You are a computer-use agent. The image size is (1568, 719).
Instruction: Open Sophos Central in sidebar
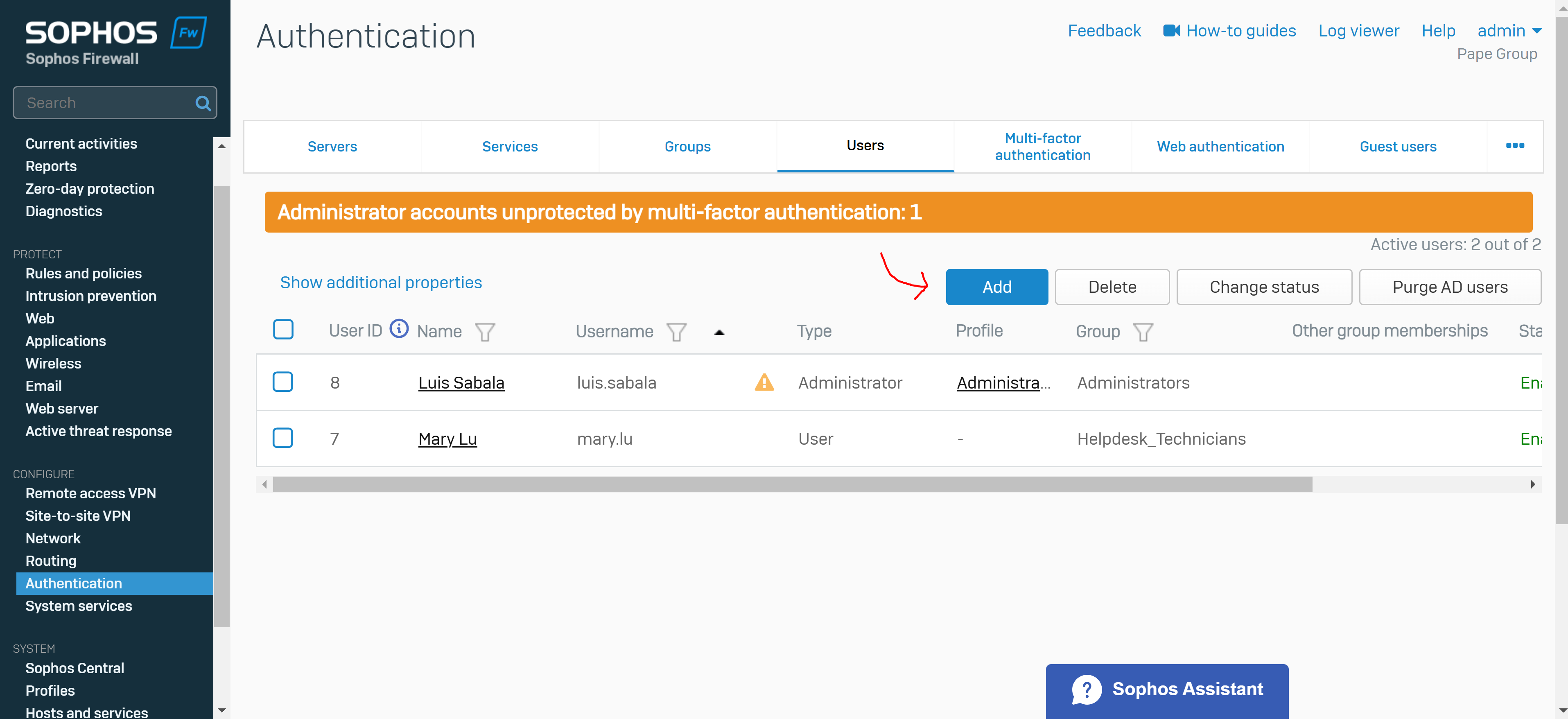[74, 668]
